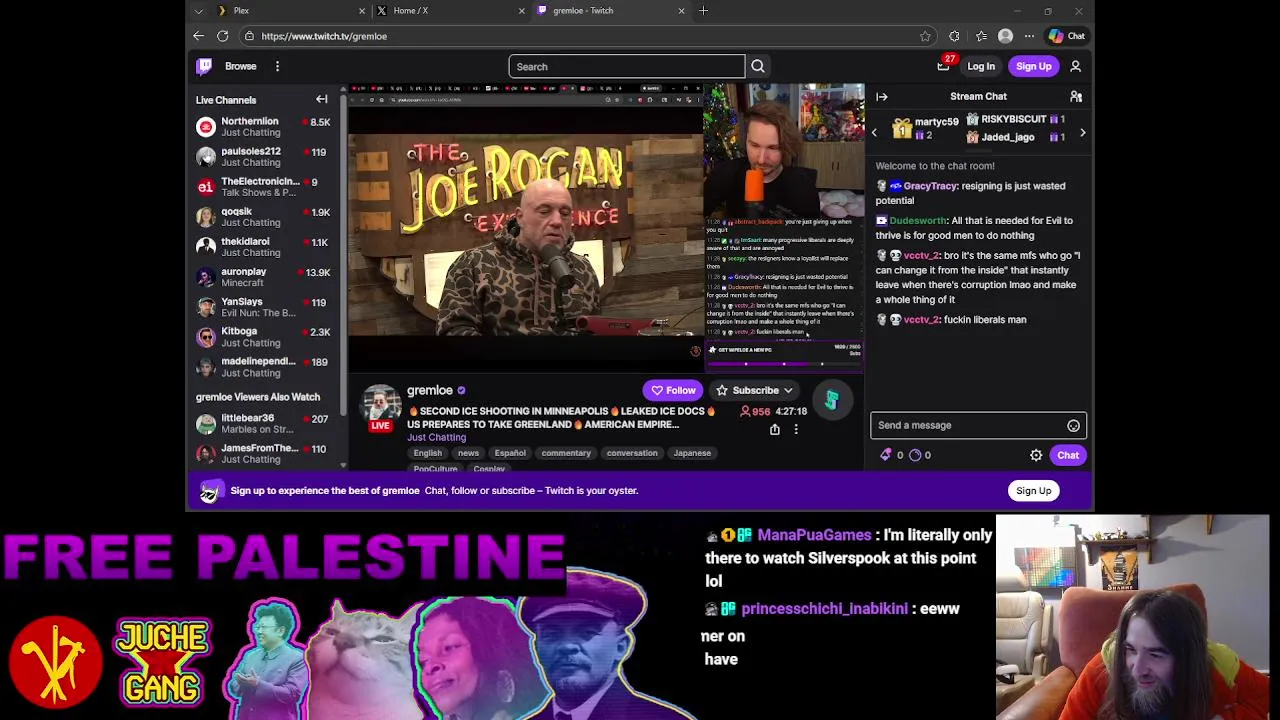Viewport: 1280px width, 720px height.
Task: Click the Log In button
Action: pos(981,66)
